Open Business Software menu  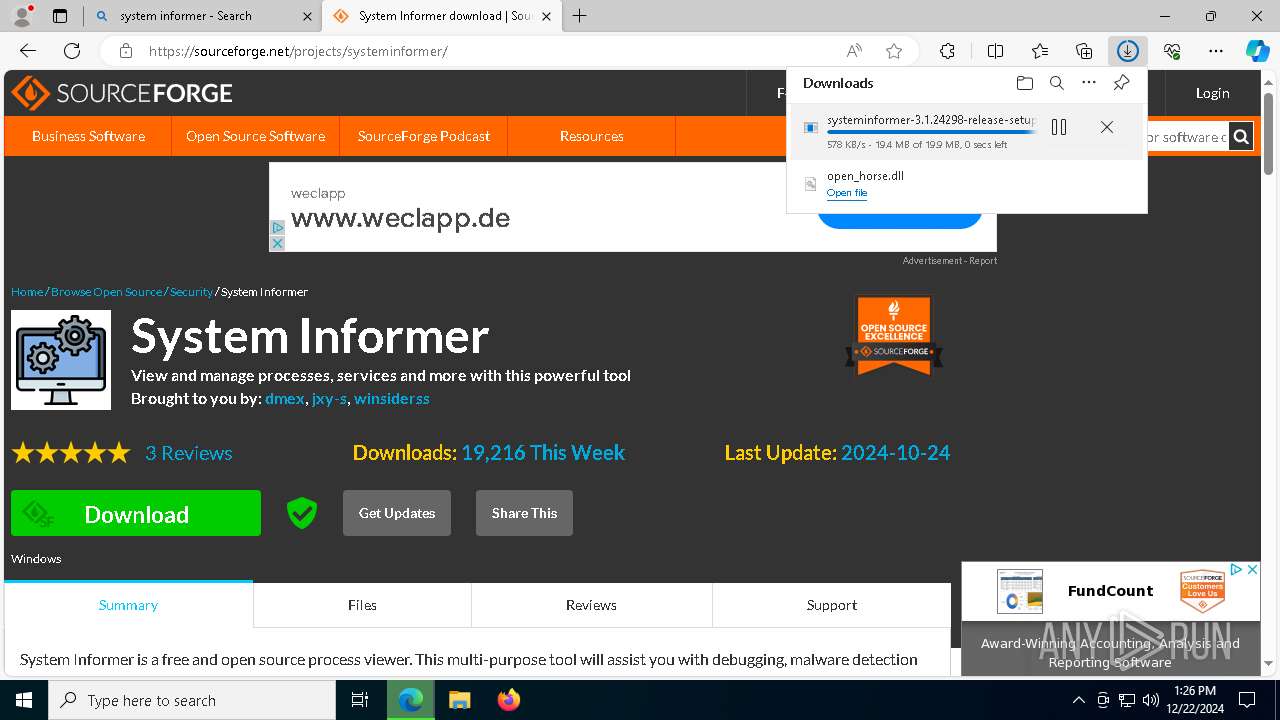click(88, 136)
